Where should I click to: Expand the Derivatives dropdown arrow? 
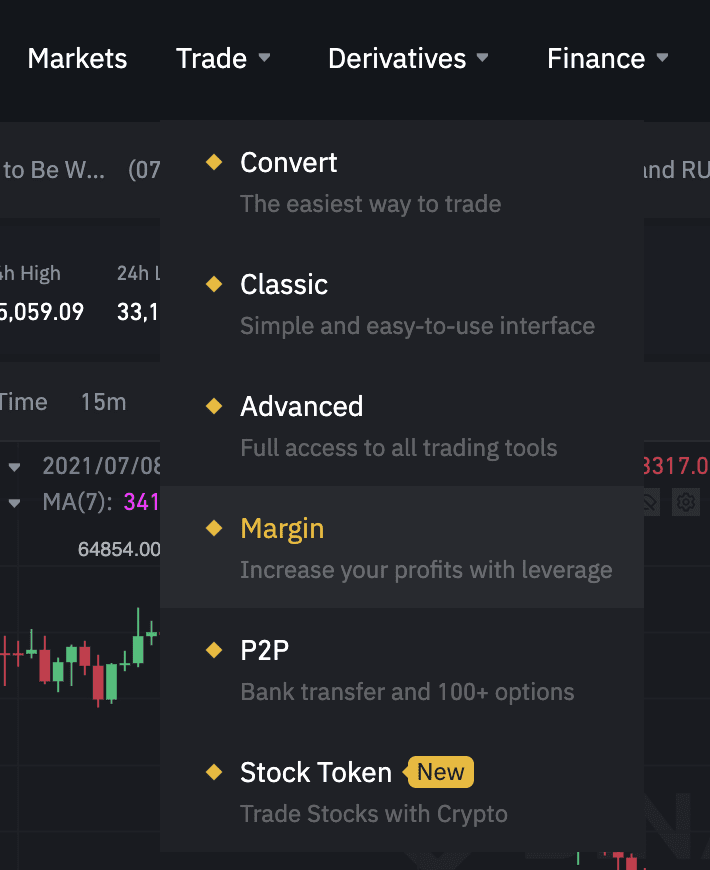tap(483, 57)
